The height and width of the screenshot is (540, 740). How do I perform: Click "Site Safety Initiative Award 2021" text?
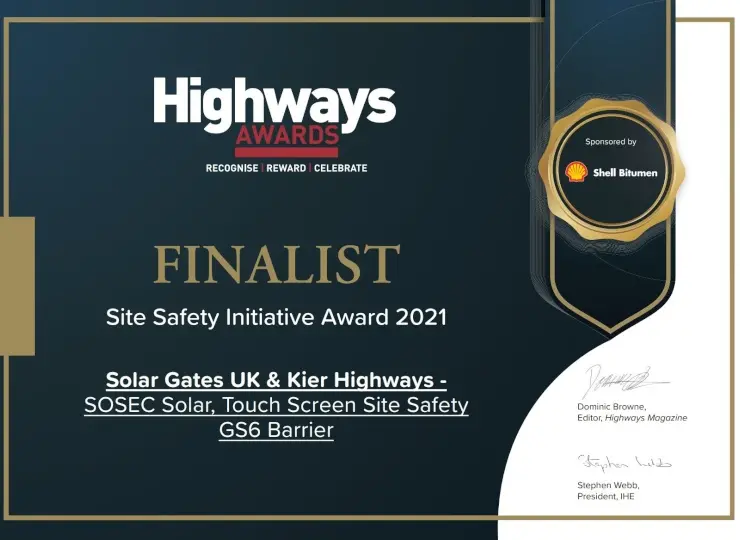276,317
